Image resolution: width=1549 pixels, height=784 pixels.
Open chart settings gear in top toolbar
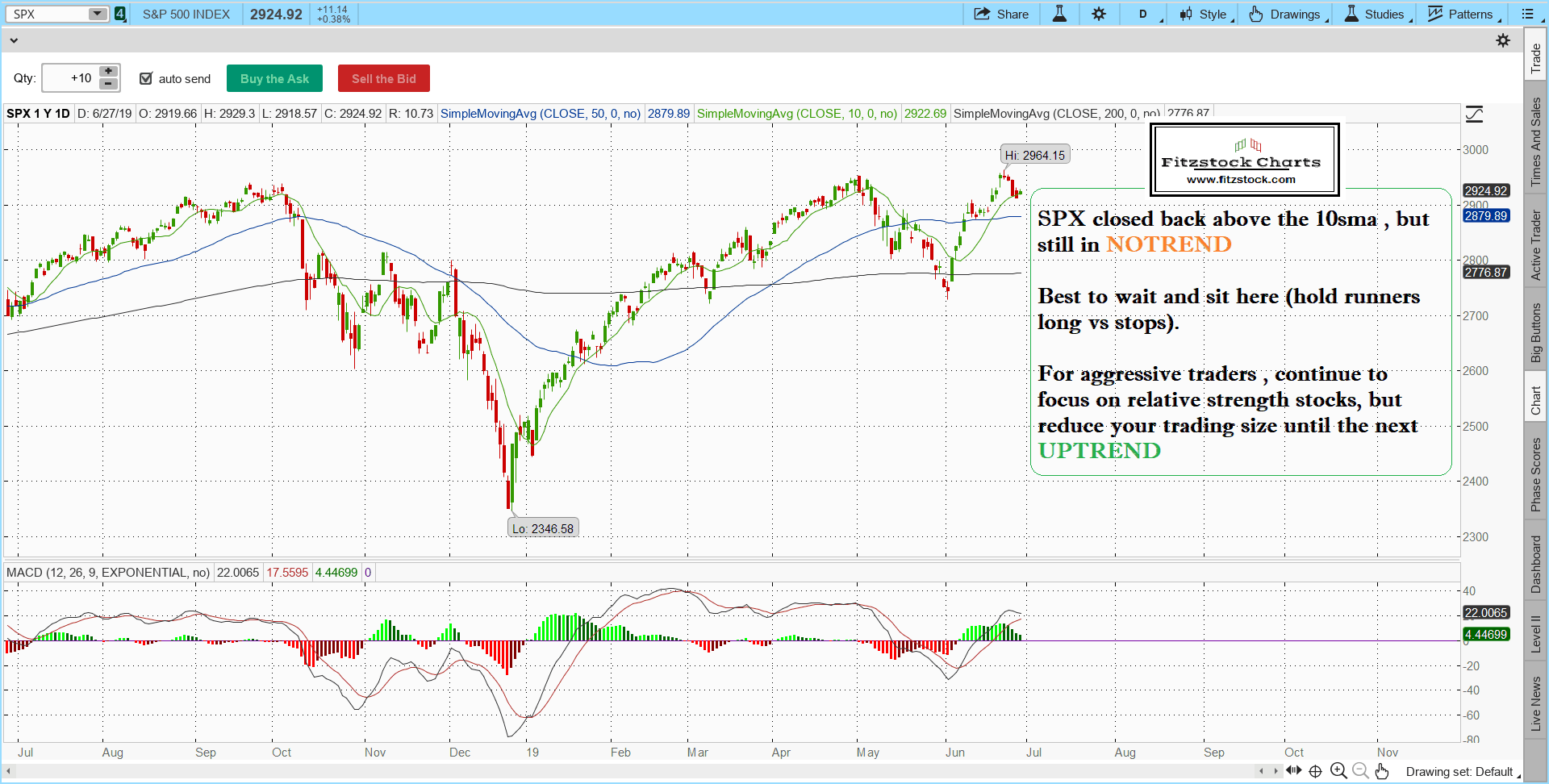(x=1099, y=14)
